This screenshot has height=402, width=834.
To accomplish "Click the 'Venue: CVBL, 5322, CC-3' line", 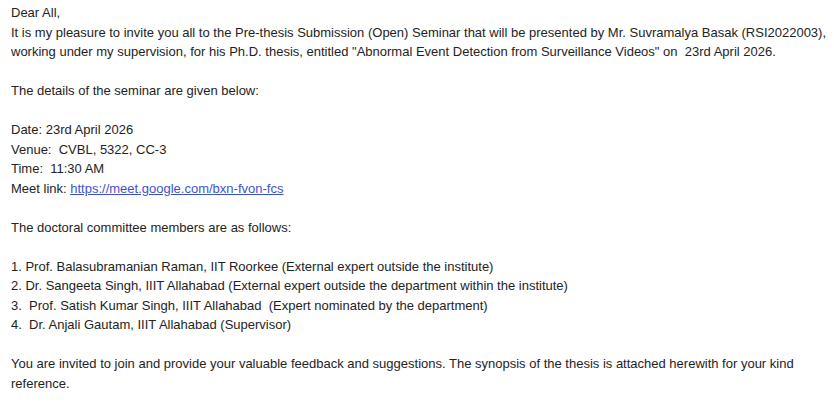I will click(89, 149).
